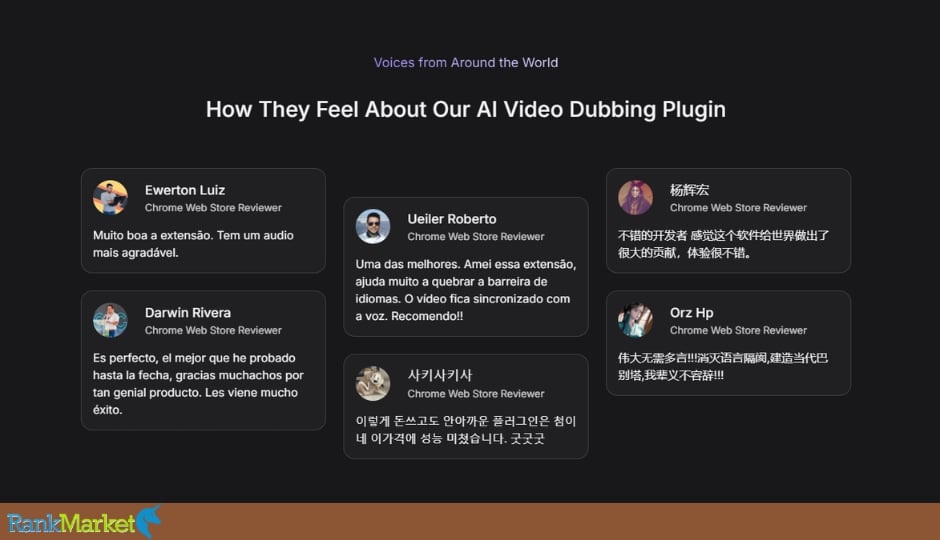The height and width of the screenshot is (540, 940).
Task: Click Orz Hp's avatar photo
Action: click(635, 320)
